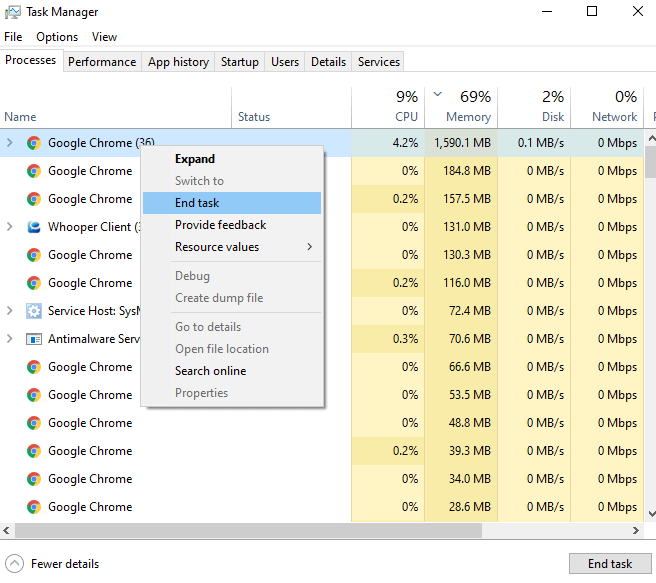Choose Provide feedback in context menu

[x=232, y=225]
